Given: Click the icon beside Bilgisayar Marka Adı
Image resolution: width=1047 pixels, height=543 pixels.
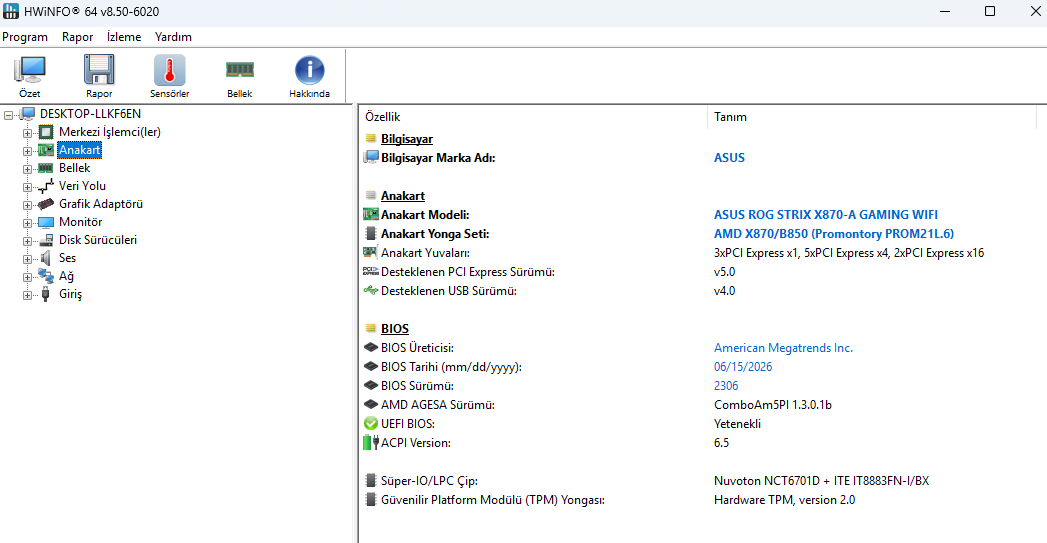Looking at the screenshot, I should (371, 158).
